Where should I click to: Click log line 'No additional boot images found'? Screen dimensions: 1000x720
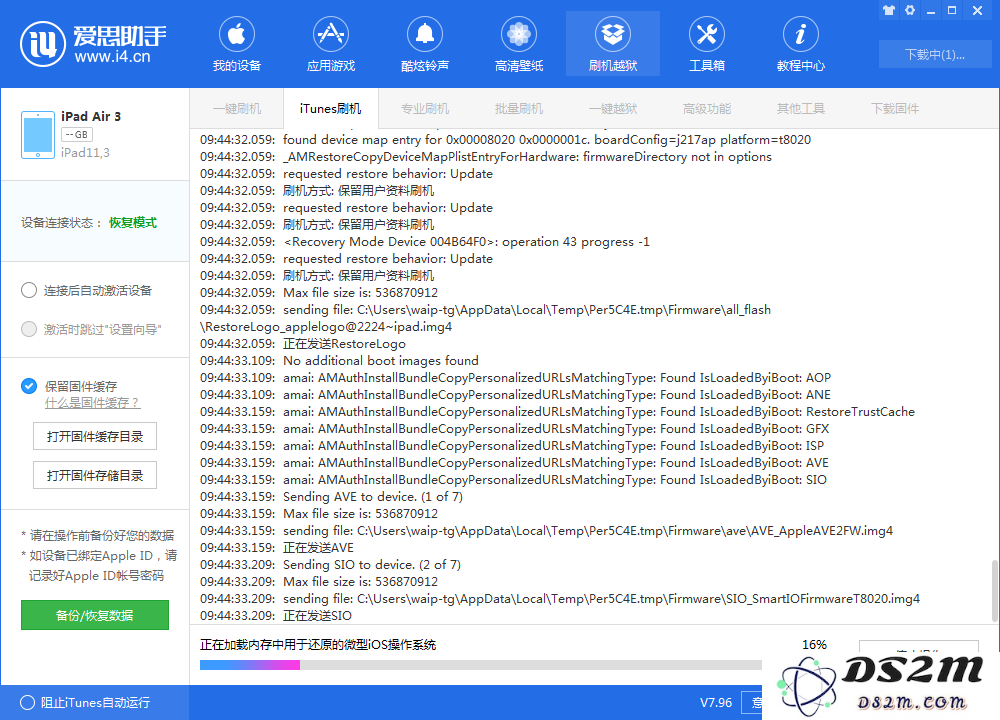339,360
